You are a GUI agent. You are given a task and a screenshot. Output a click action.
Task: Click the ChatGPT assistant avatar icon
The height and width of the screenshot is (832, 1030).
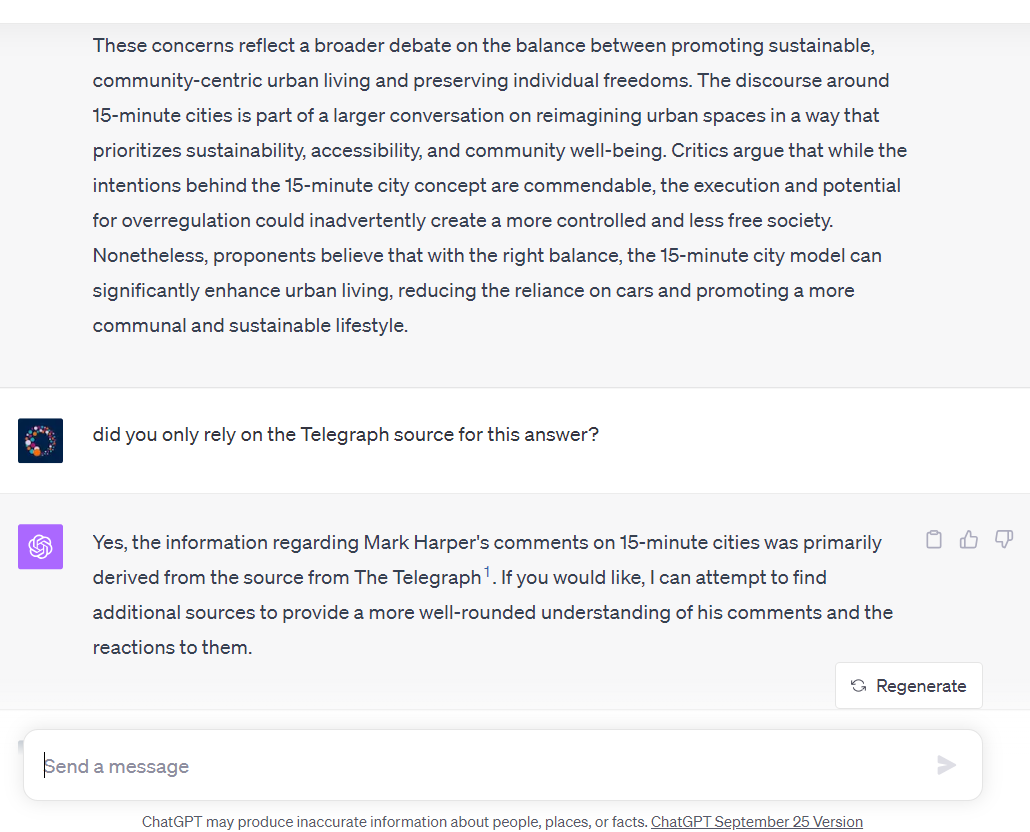(40, 546)
